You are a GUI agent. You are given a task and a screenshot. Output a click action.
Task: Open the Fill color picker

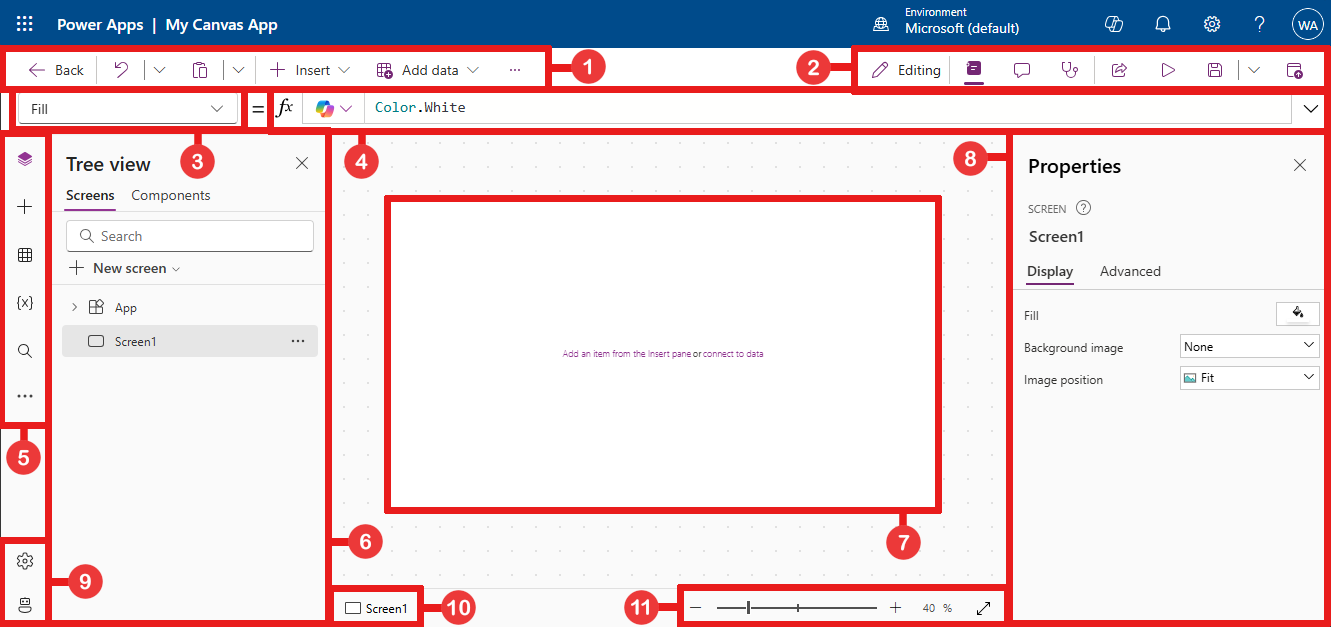point(1298,314)
